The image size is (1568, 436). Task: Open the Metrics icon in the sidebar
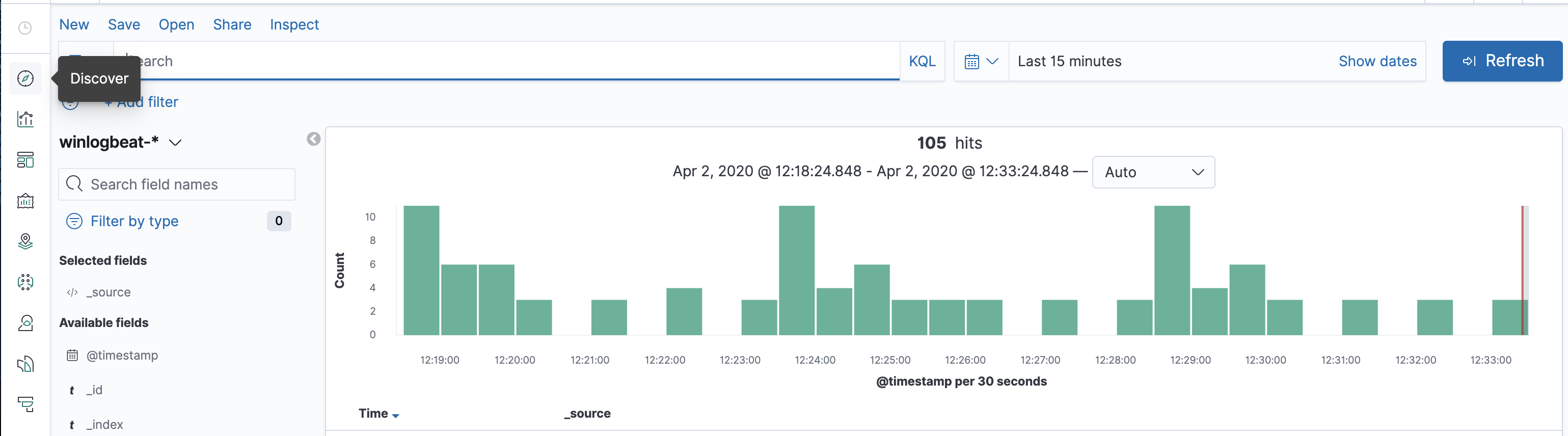25,323
